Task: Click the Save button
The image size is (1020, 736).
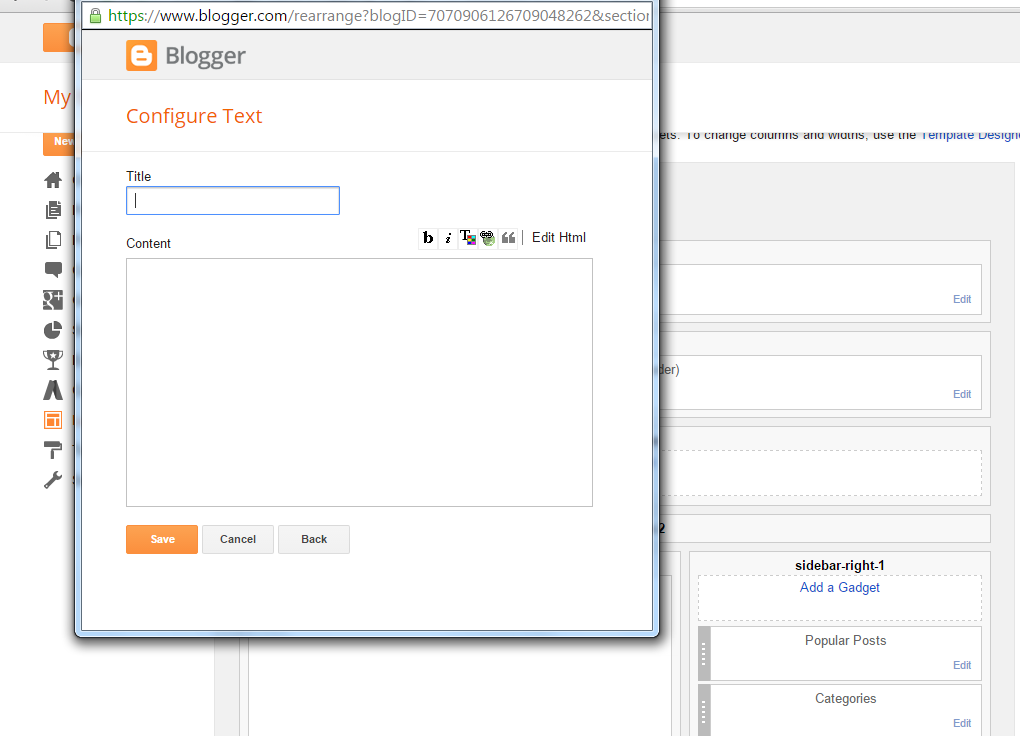Action: [x=162, y=539]
